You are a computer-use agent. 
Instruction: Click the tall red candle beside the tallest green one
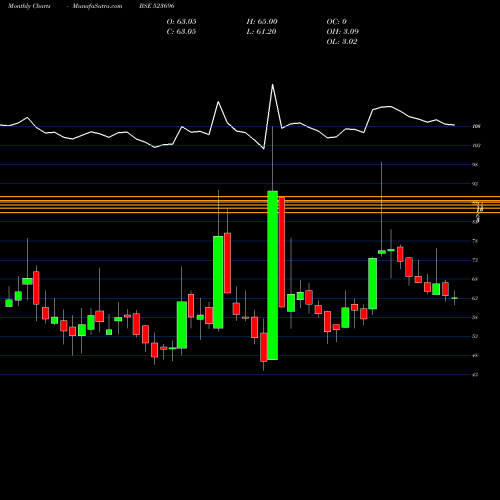pyautogui.click(x=282, y=252)
